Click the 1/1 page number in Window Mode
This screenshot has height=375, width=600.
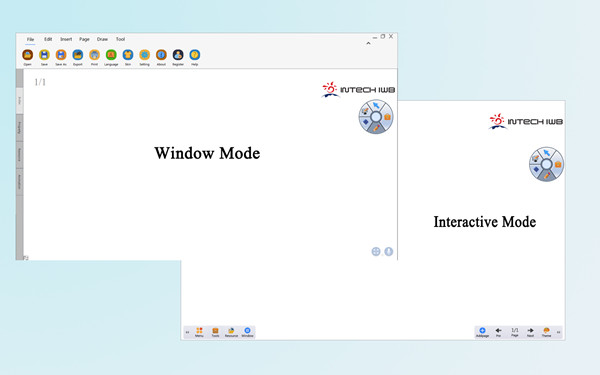click(40, 82)
